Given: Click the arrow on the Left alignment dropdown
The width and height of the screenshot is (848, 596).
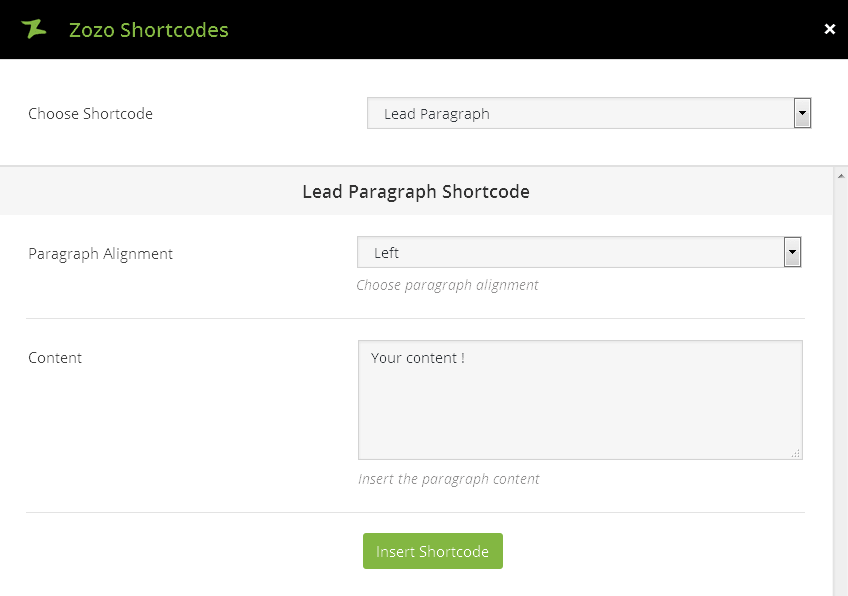Looking at the screenshot, I should [x=792, y=253].
